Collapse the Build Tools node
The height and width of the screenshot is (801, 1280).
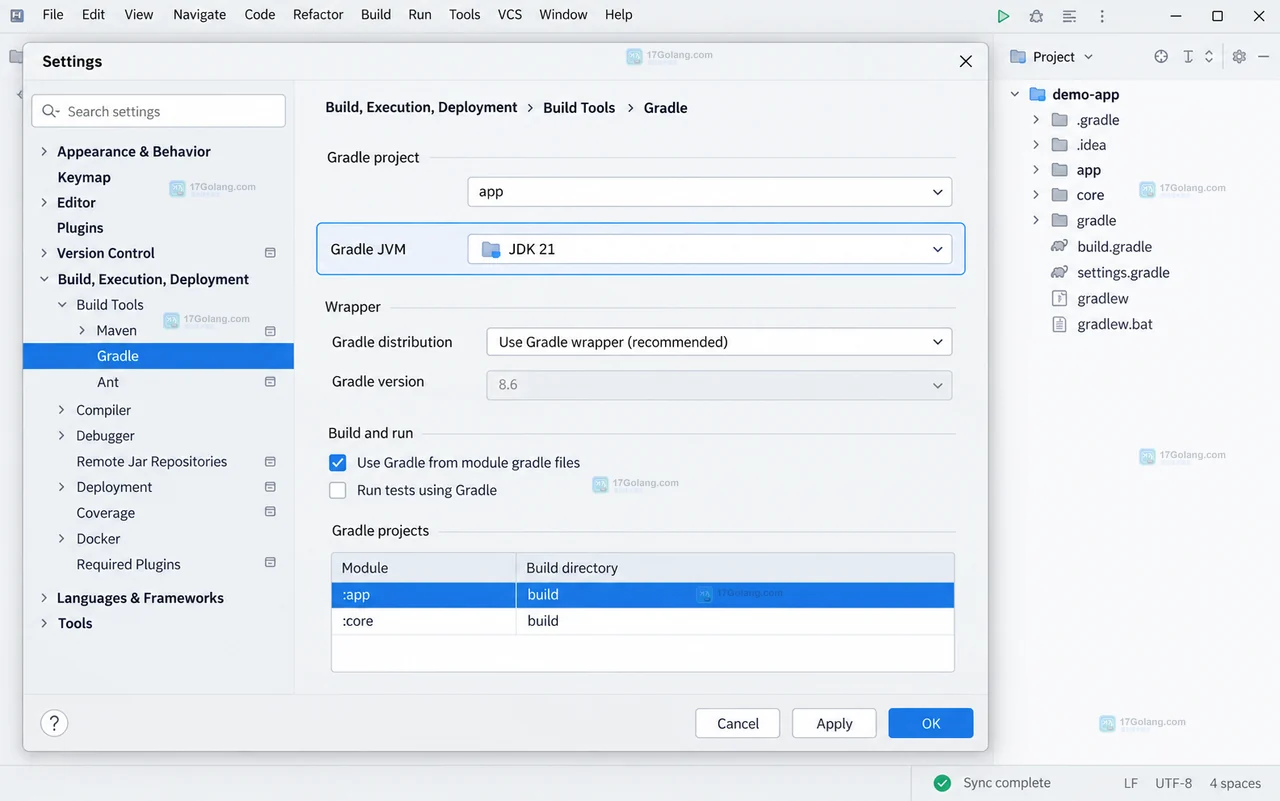[x=63, y=305]
